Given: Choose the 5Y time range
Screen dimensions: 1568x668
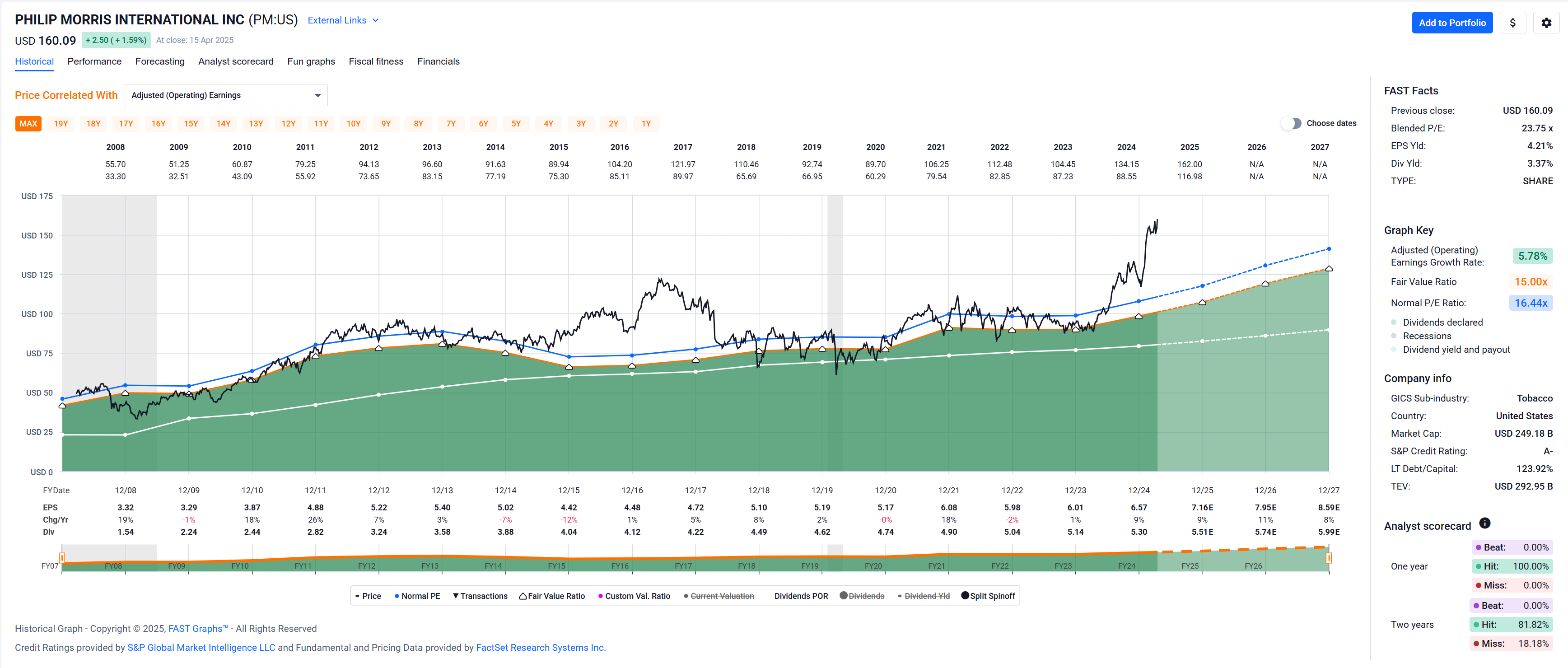Looking at the screenshot, I should pos(516,124).
